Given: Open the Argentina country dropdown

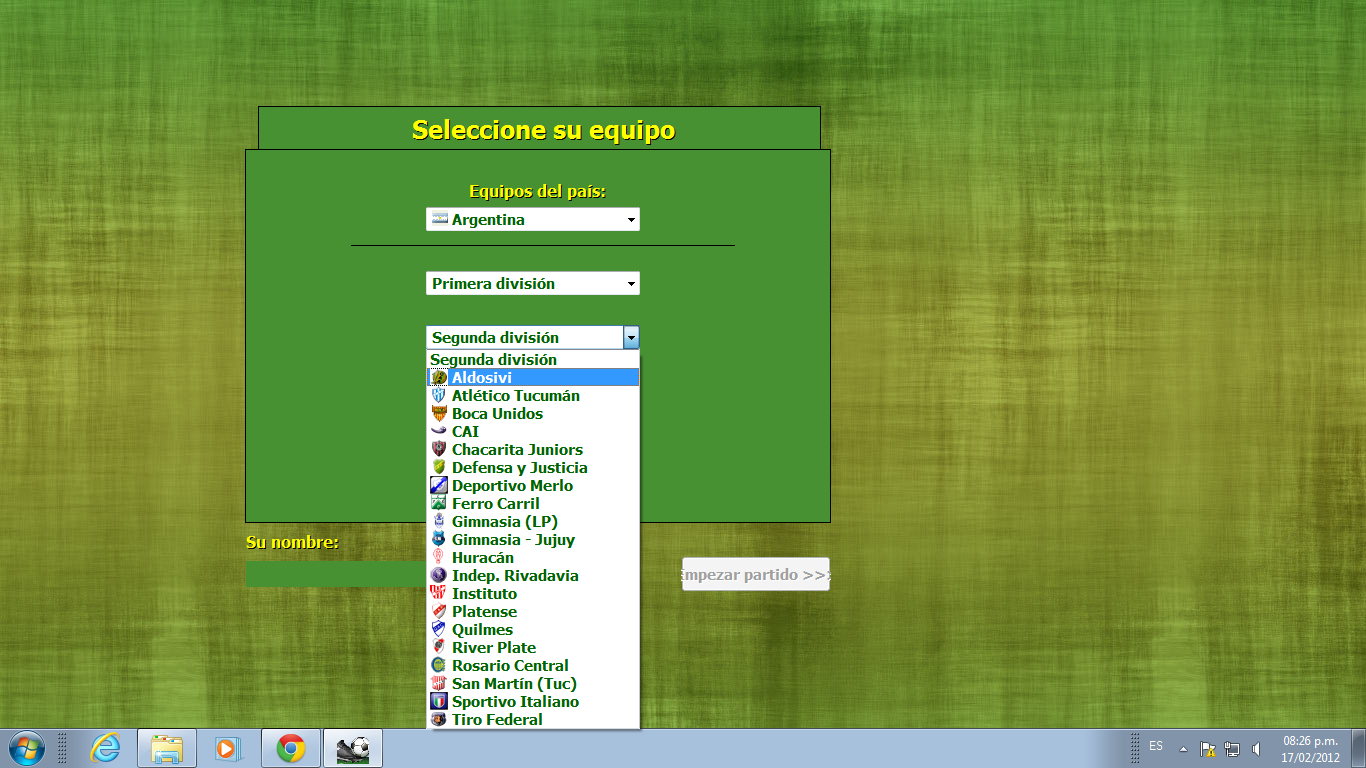Looking at the screenshot, I should [x=533, y=219].
